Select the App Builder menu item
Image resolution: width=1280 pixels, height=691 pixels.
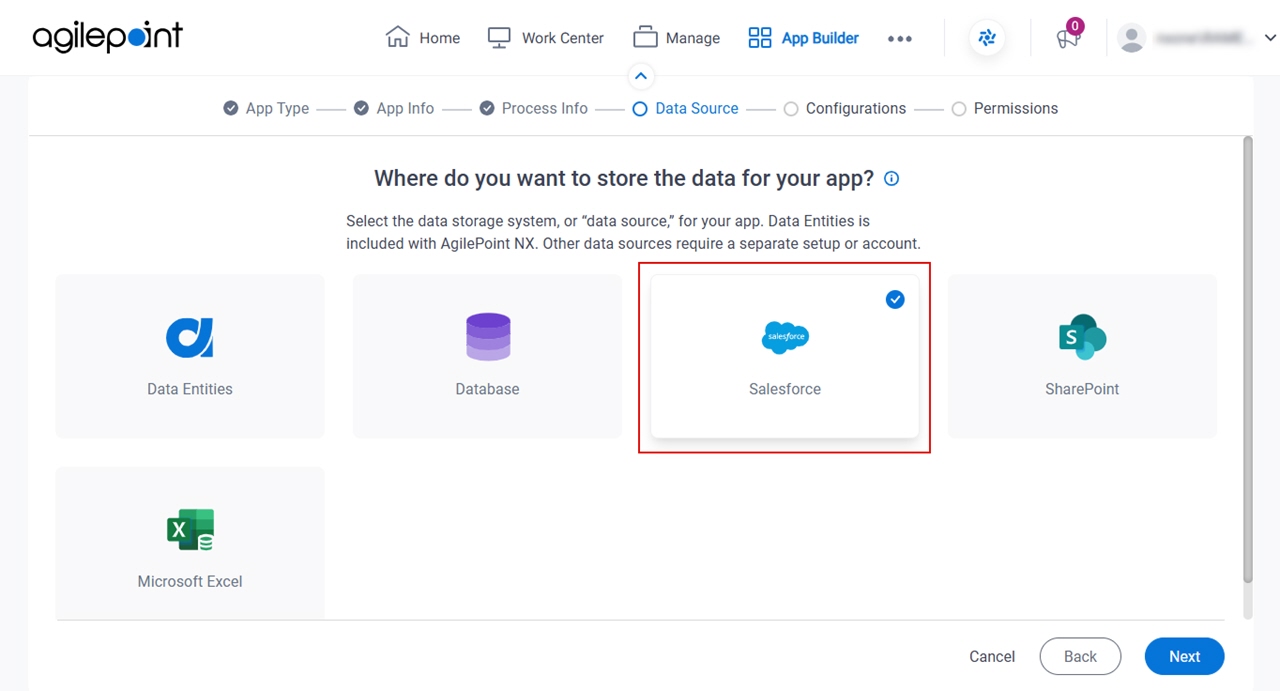[x=820, y=38]
